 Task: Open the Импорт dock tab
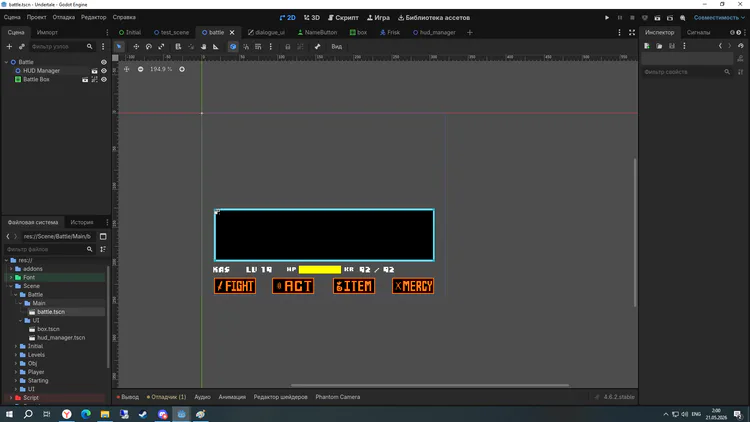(x=47, y=33)
